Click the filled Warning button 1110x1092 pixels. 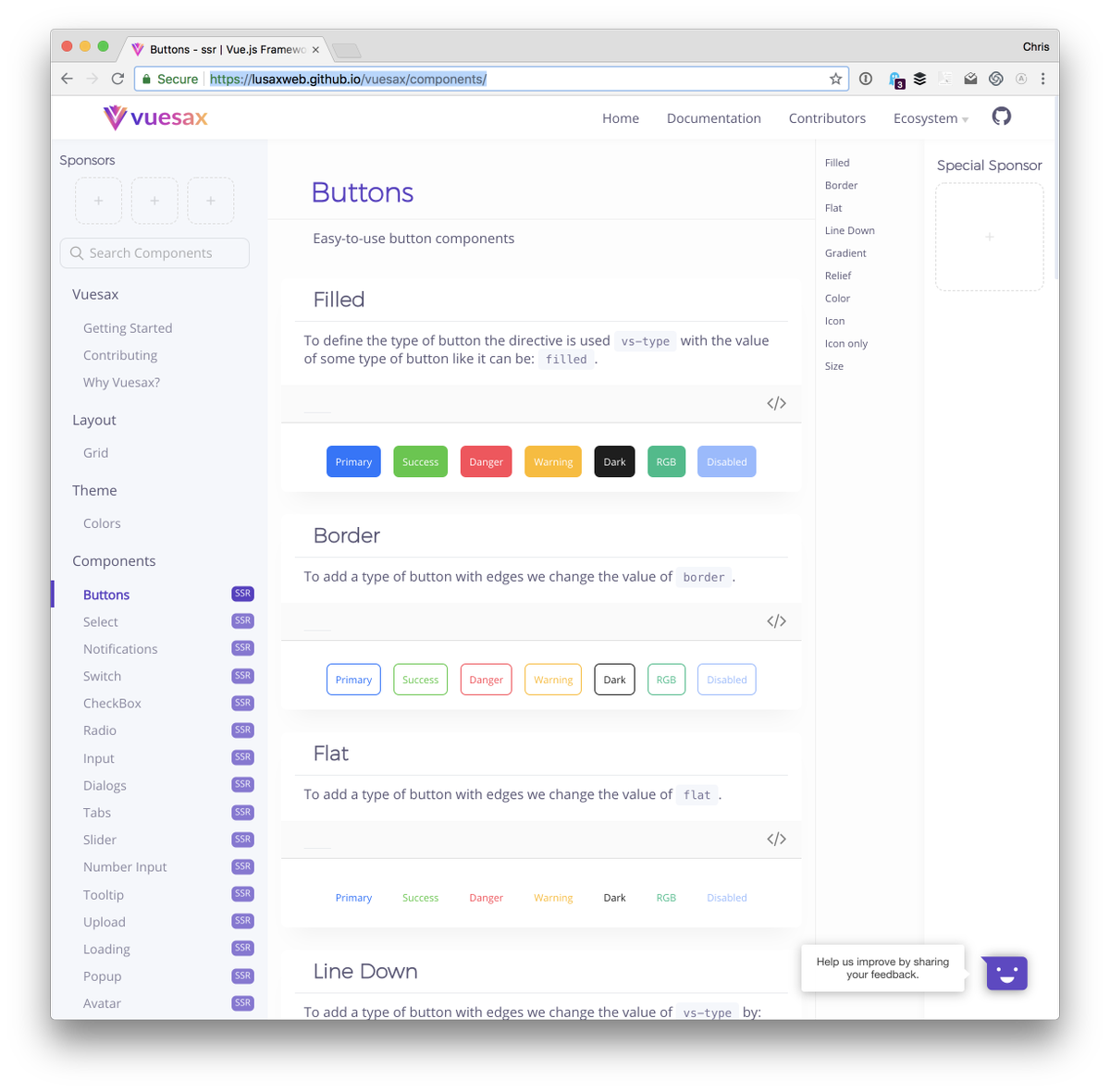(x=553, y=462)
